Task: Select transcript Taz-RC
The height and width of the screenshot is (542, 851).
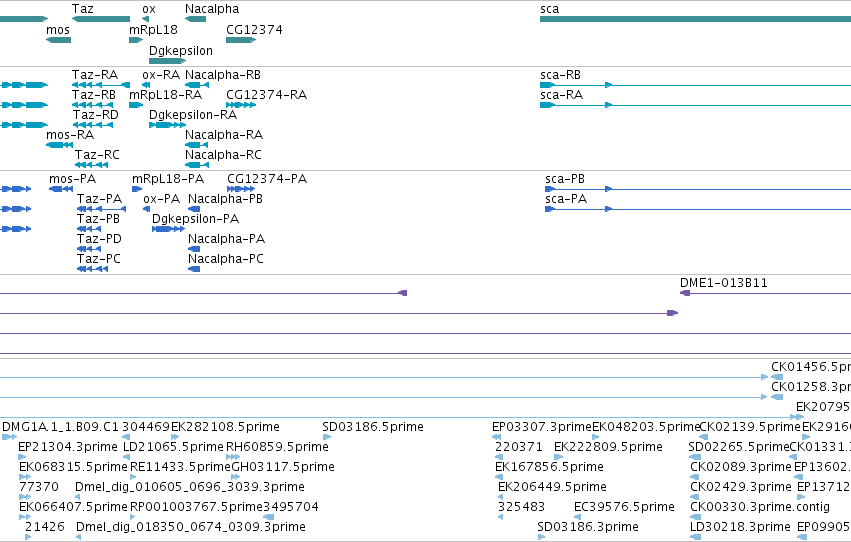Action: (x=91, y=165)
